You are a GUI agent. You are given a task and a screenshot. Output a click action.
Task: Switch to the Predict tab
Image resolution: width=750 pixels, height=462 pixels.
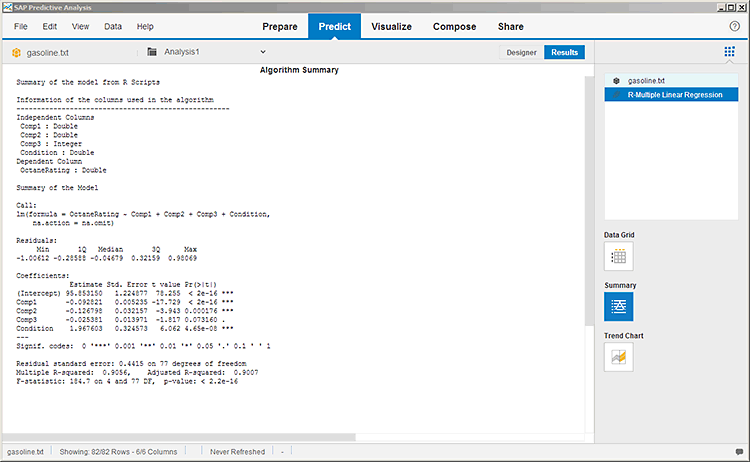[x=335, y=27]
